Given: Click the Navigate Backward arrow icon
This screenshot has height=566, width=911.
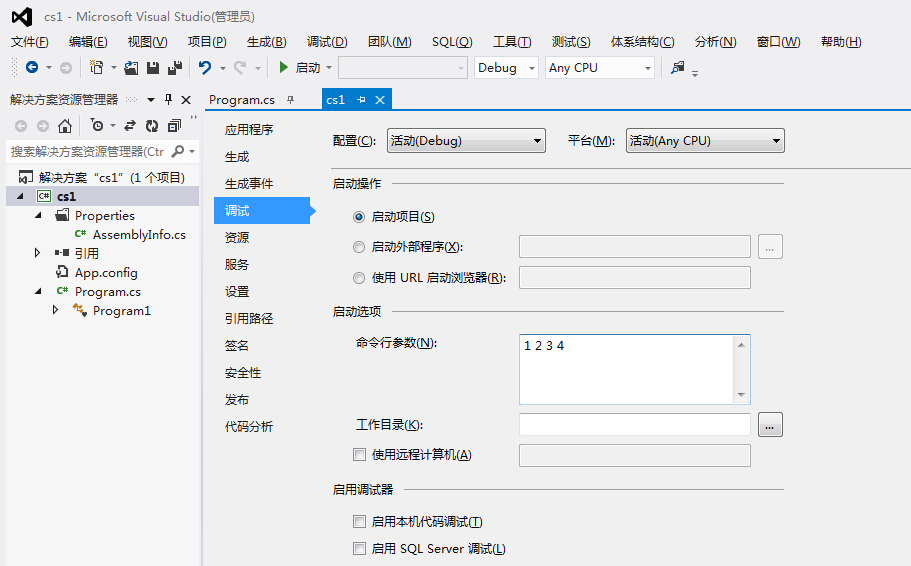Looking at the screenshot, I should pyautogui.click(x=32, y=67).
